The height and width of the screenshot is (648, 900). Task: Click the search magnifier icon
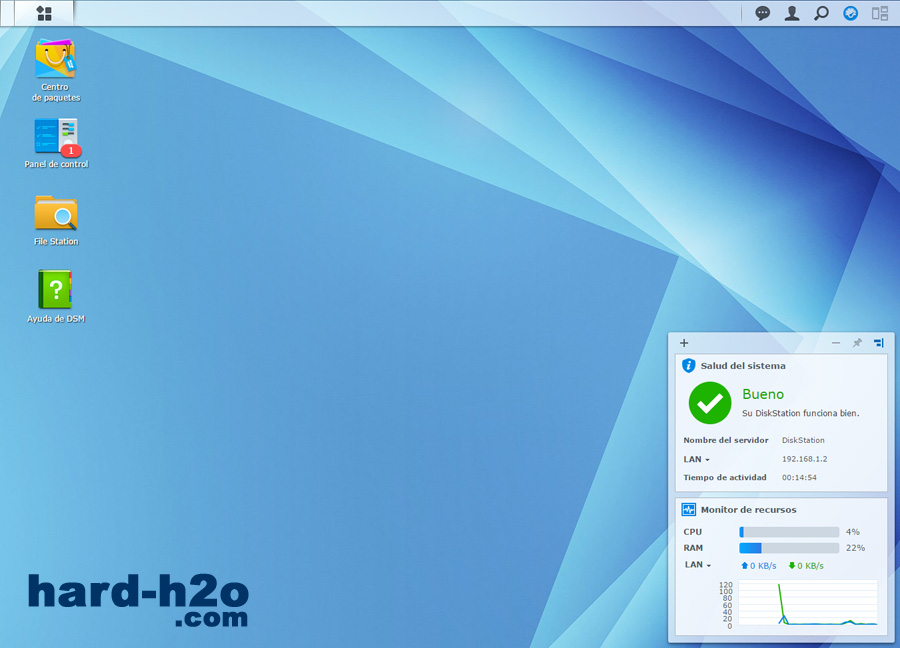pyautogui.click(x=821, y=13)
